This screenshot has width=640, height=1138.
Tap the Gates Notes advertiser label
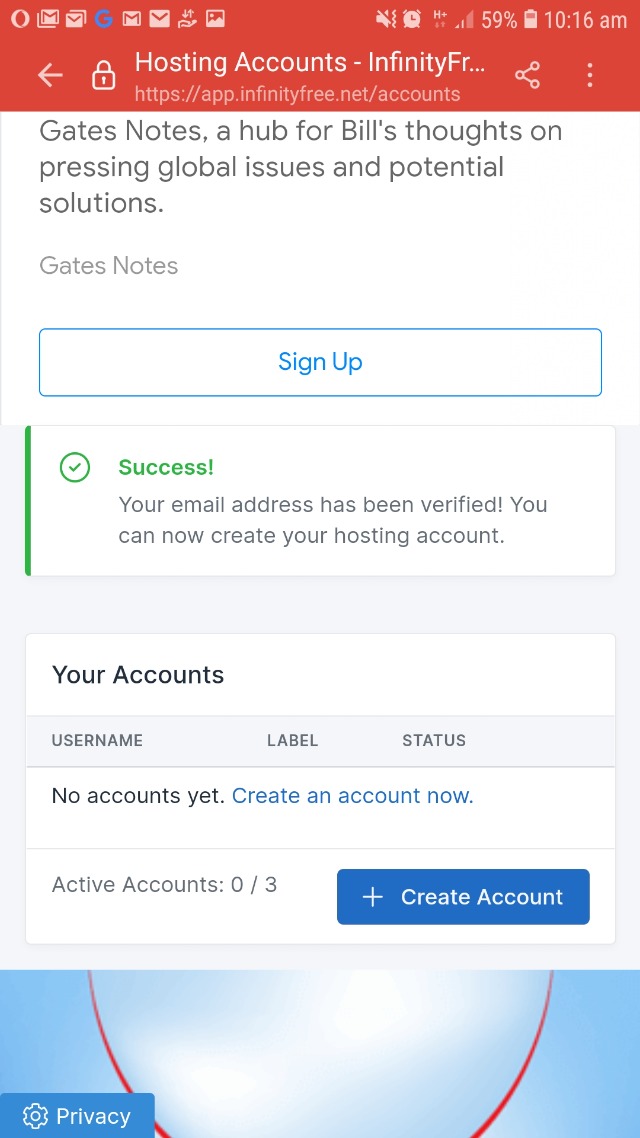(x=108, y=266)
